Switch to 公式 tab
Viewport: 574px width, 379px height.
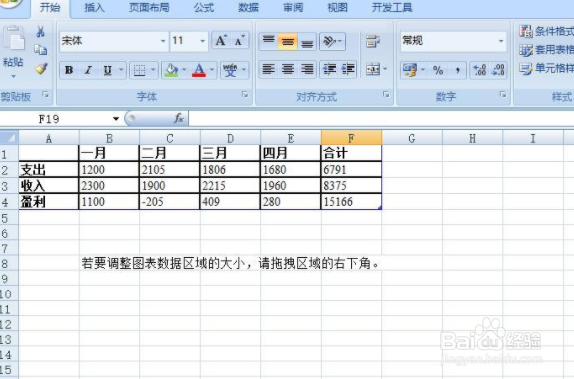204,7
